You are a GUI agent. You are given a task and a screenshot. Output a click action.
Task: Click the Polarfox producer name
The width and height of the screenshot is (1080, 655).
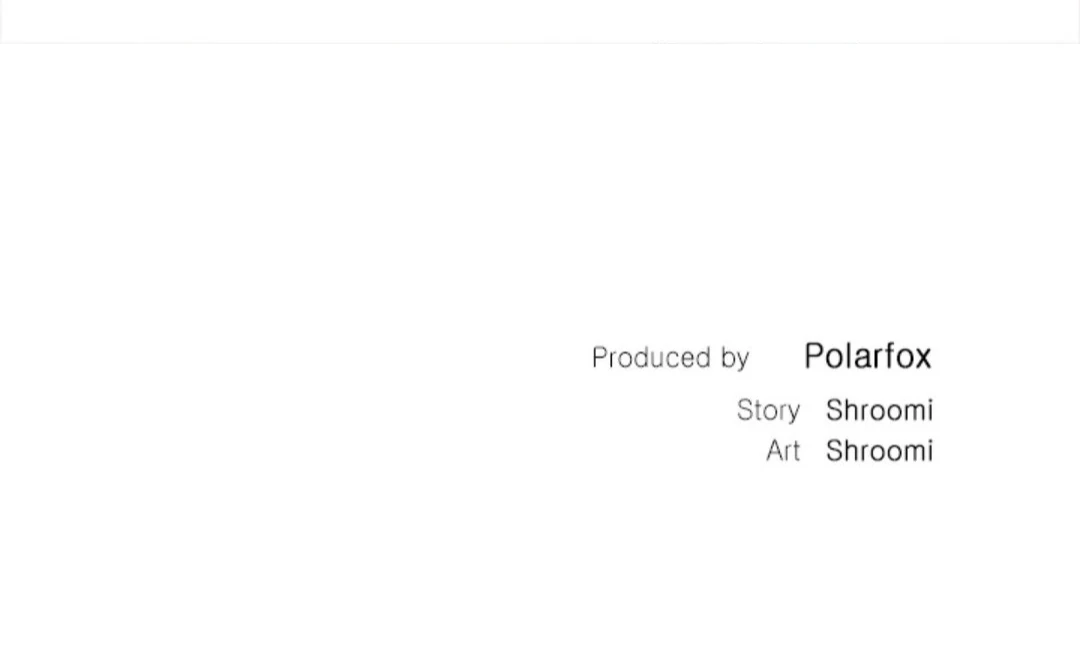(867, 356)
